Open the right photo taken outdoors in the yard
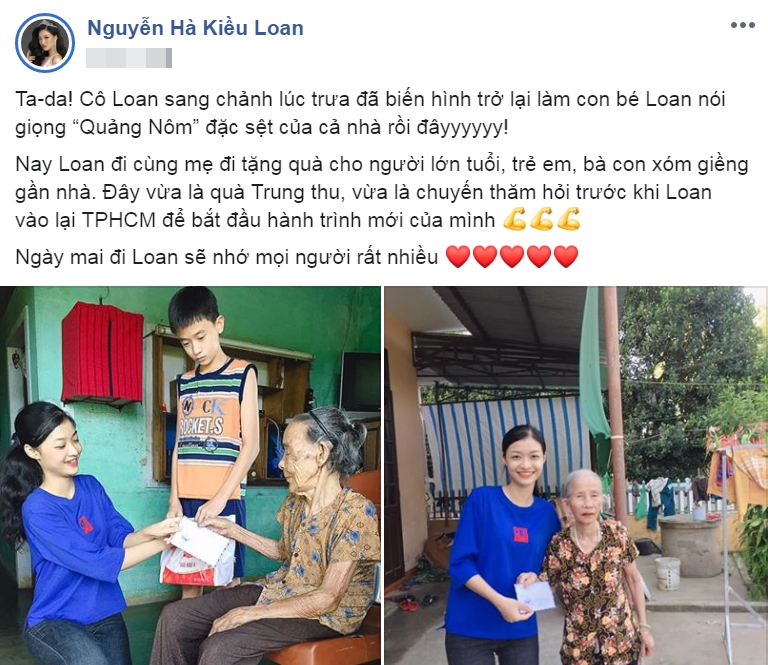This screenshot has width=768, height=665. point(576,475)
